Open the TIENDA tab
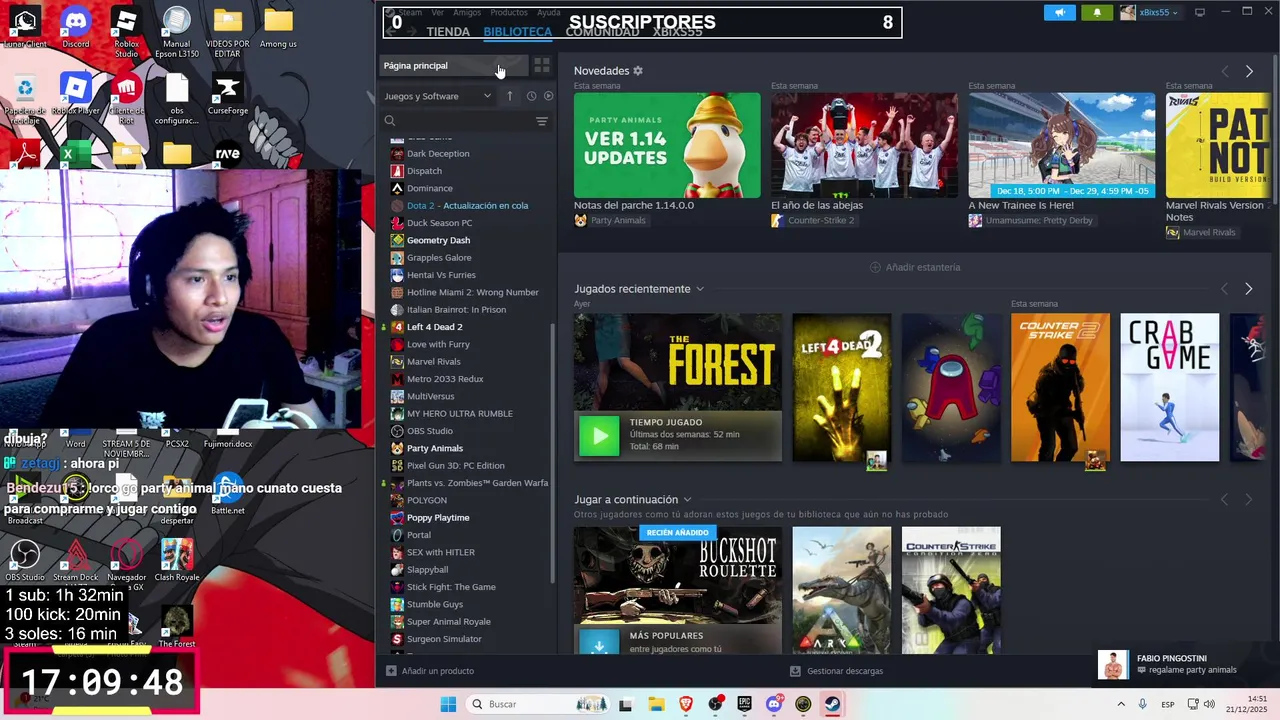Screen dimensions: 1280x720 [448, 32]
